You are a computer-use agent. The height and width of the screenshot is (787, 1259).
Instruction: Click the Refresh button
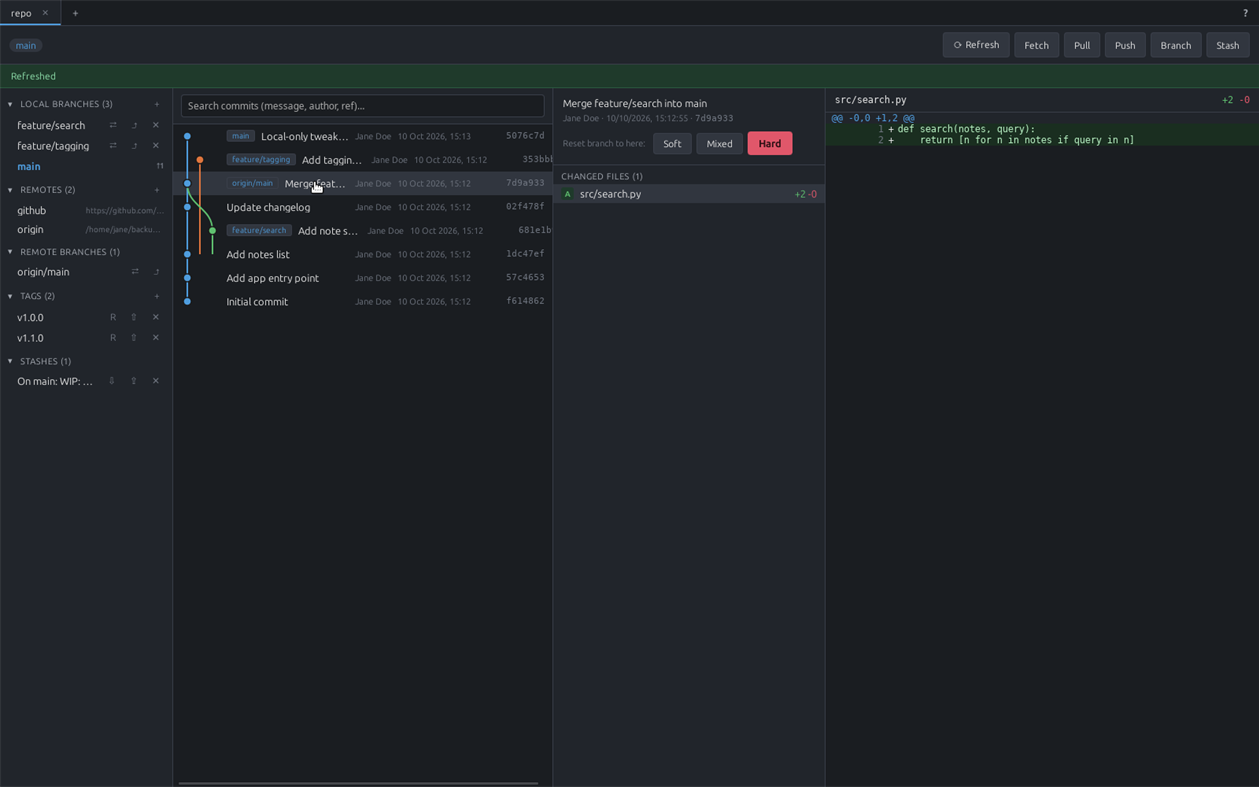[x=976, y=45]
